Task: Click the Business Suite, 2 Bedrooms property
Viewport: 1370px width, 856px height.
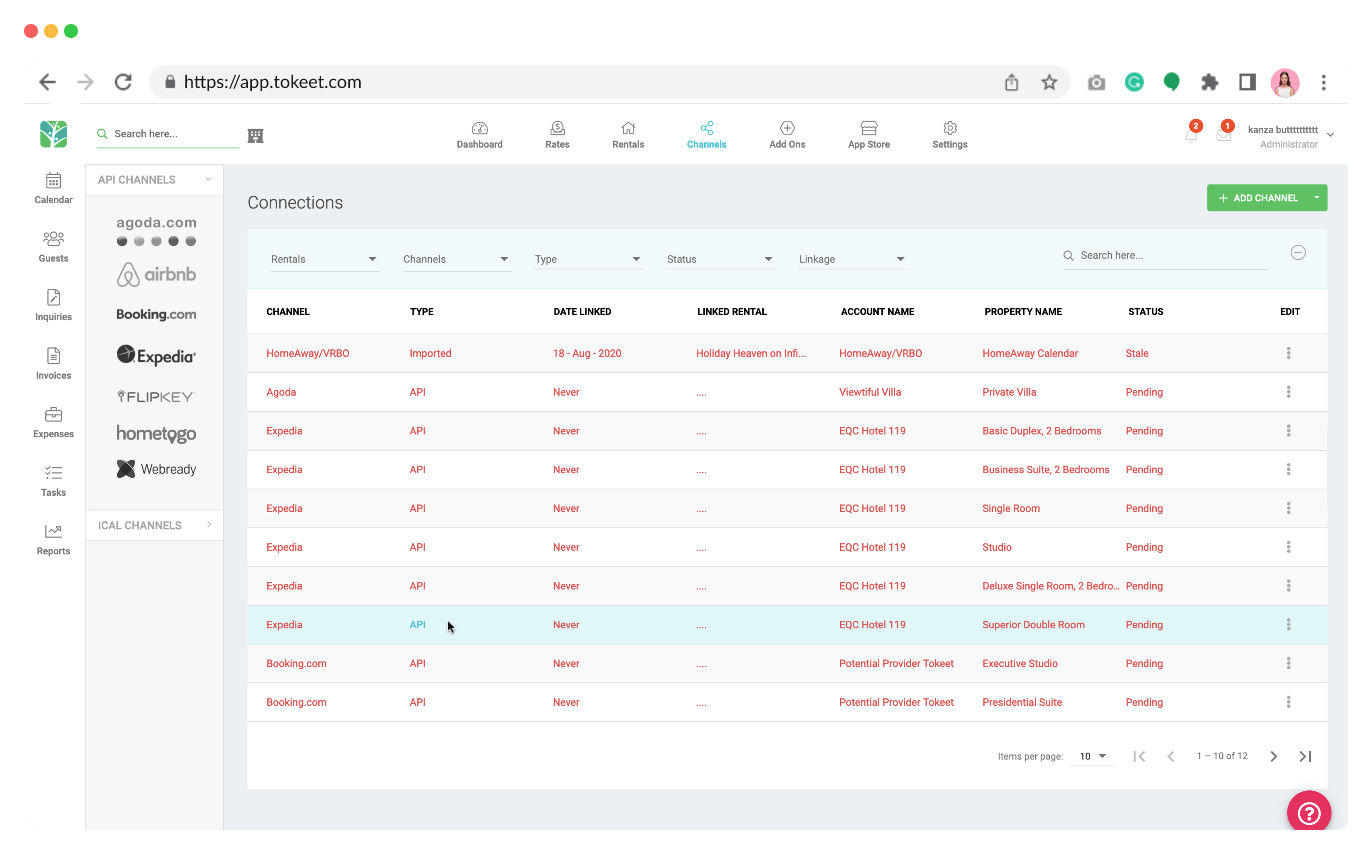Action: (x=1046, y=469)
